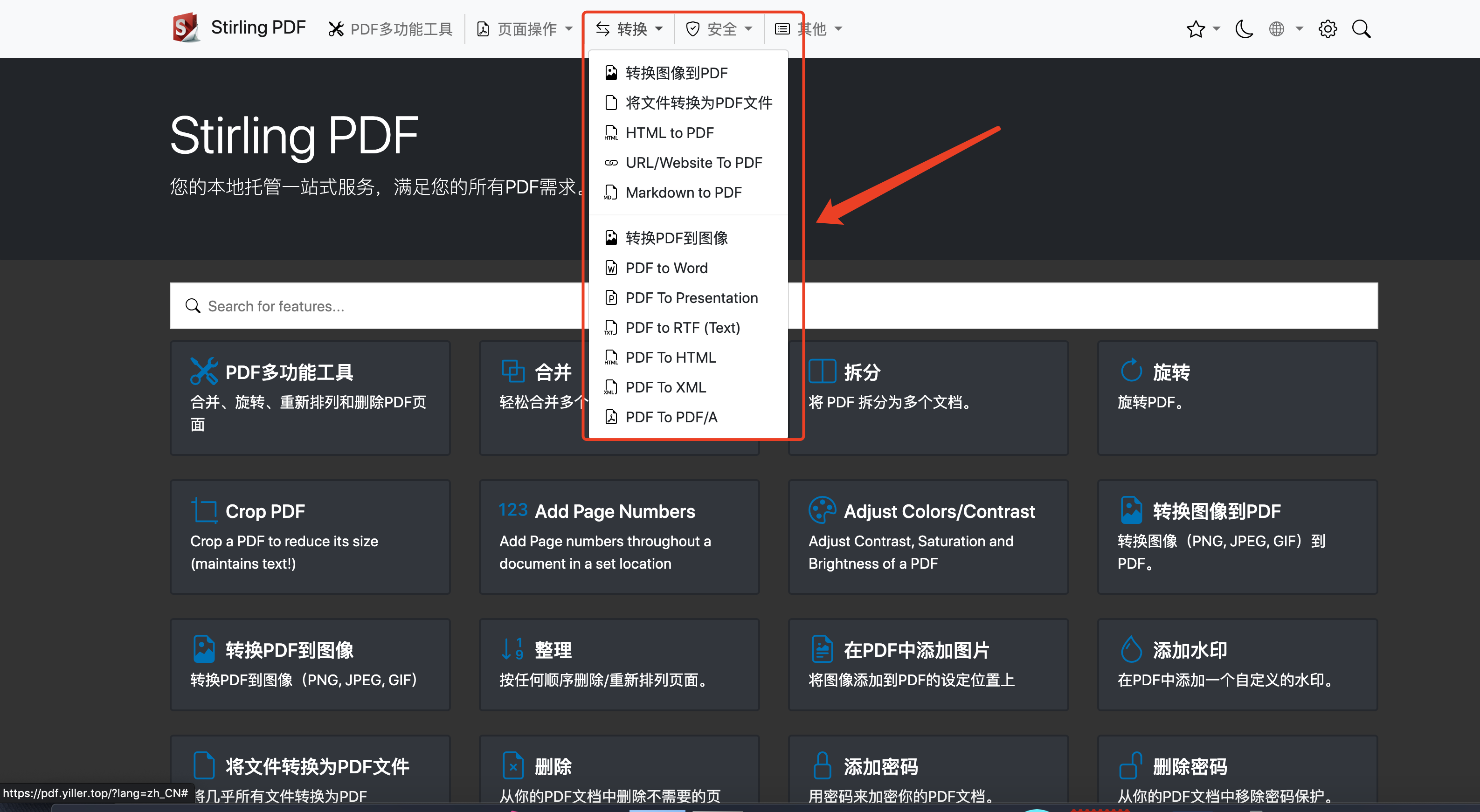
Task: Click the link icon beside URL/Website To PDF
Action: pos(611,163)
